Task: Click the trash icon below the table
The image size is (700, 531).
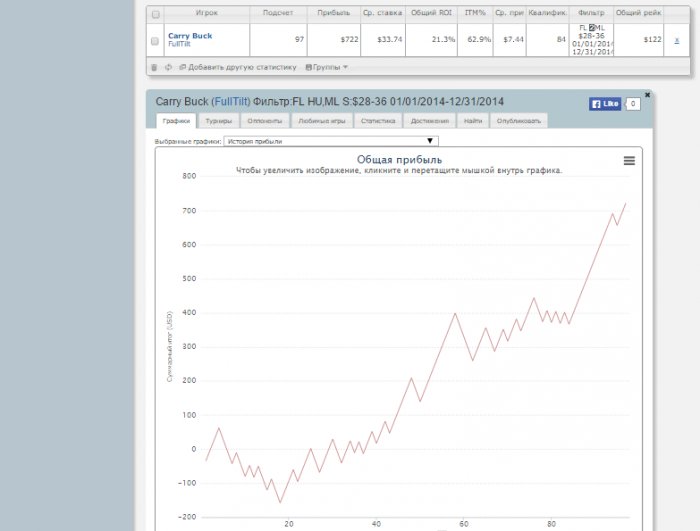Action: point(154,67)
